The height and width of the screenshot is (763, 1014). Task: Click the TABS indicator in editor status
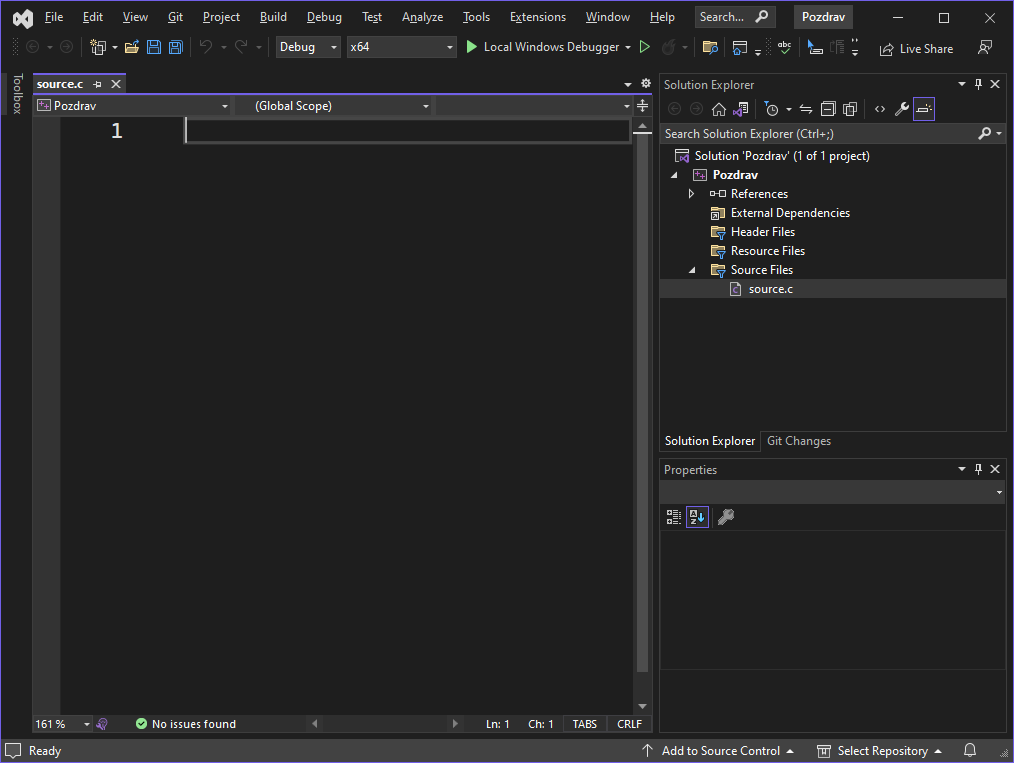coord(585,724)
